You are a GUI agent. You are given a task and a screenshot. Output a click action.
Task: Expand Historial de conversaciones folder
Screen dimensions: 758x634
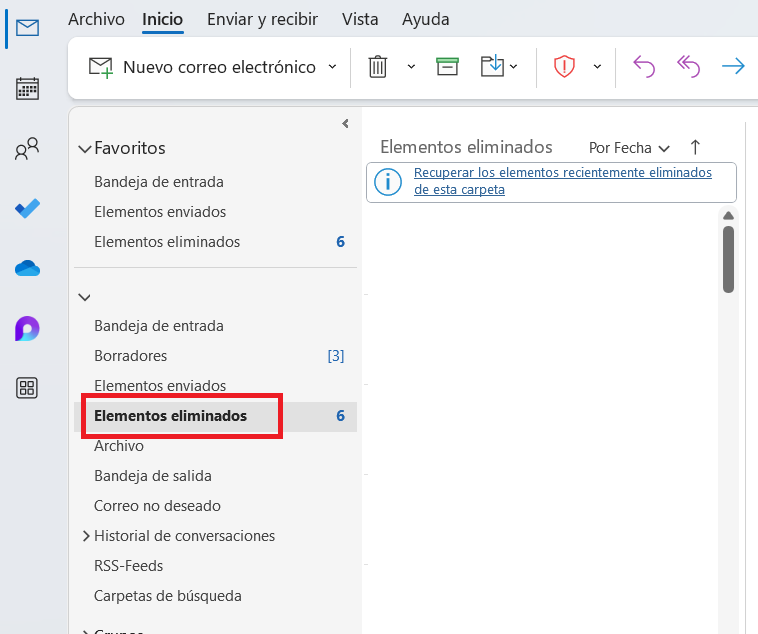coord(85,536)
